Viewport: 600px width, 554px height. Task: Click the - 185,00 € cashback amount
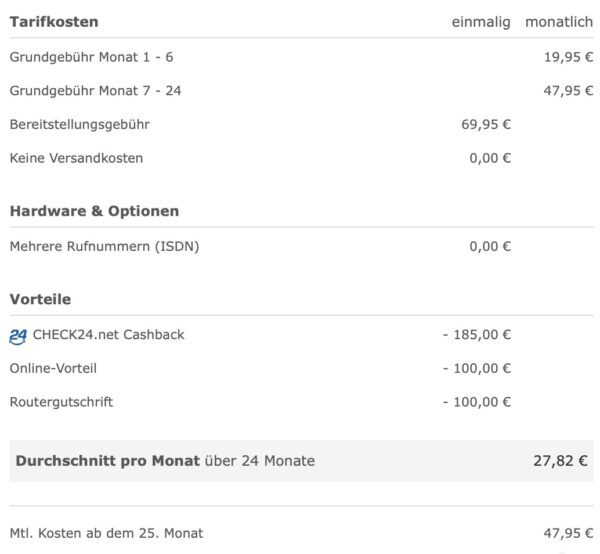click(477, 335)
